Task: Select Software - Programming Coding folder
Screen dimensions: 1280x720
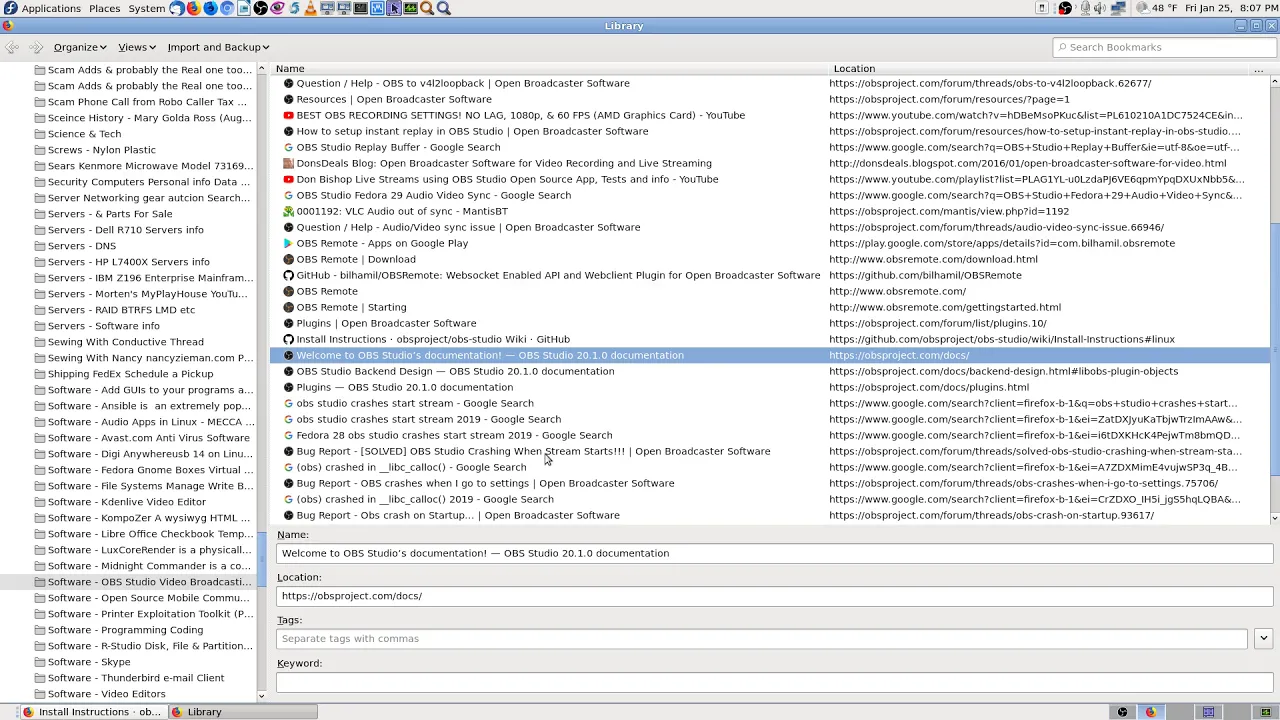Action: [x=125, y=630]
